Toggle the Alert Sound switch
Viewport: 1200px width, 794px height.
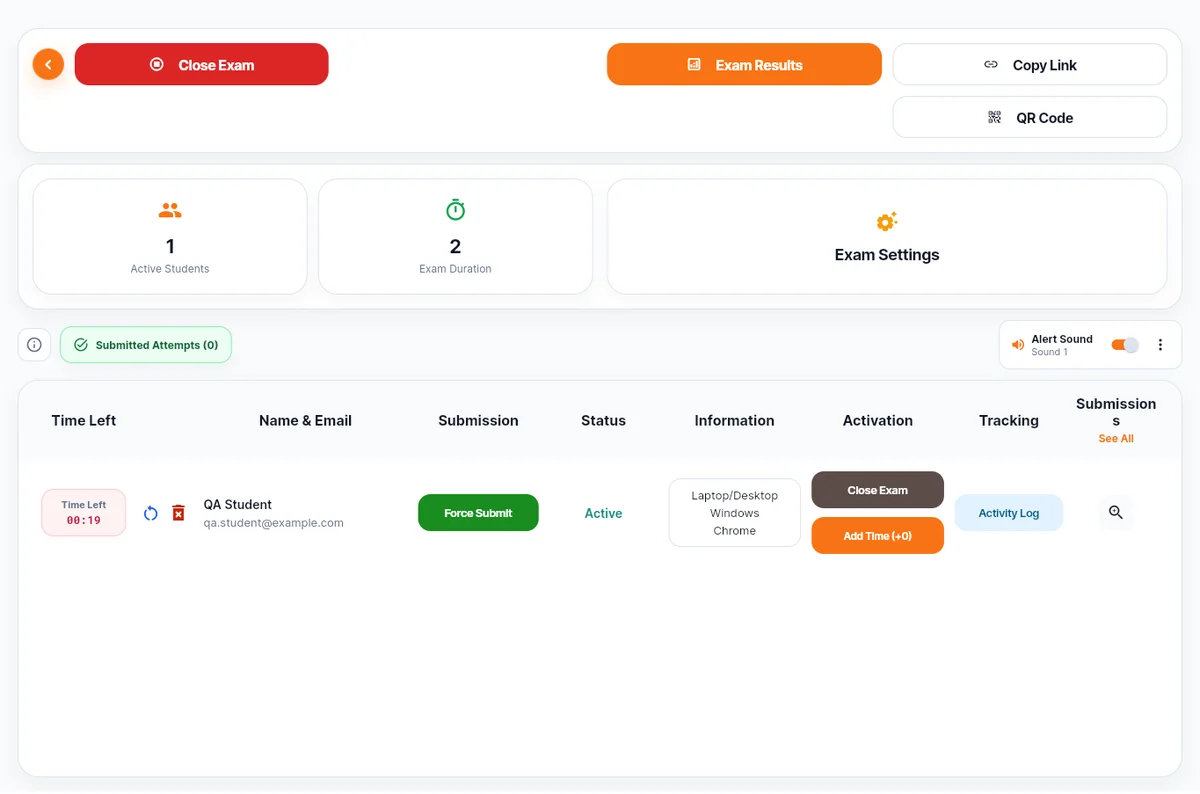1125,345
